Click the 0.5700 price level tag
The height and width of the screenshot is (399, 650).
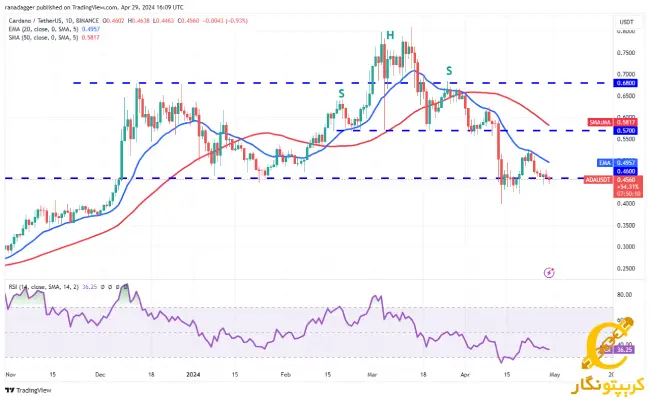[x=626, y=131]
